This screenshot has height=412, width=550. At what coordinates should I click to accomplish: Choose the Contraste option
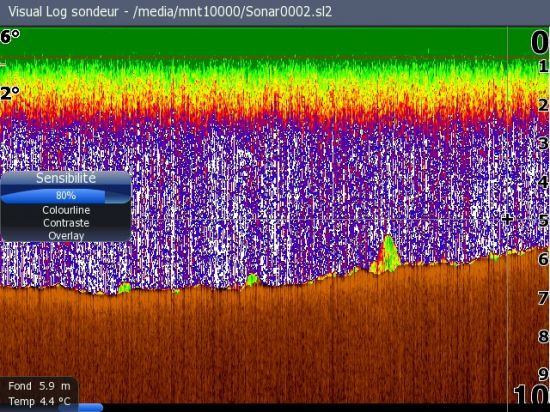(x=66, y=223)
